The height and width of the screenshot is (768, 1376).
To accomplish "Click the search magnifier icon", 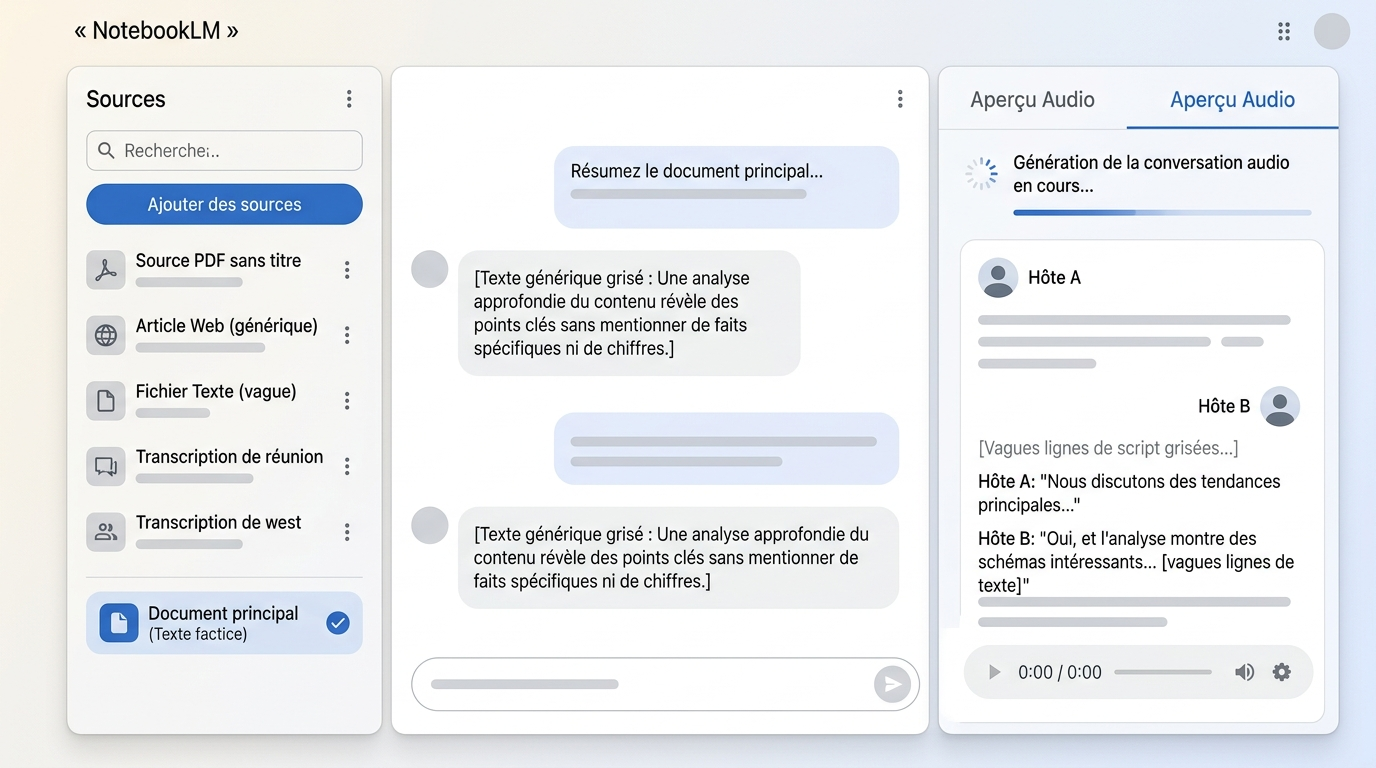I will (106, 151).
